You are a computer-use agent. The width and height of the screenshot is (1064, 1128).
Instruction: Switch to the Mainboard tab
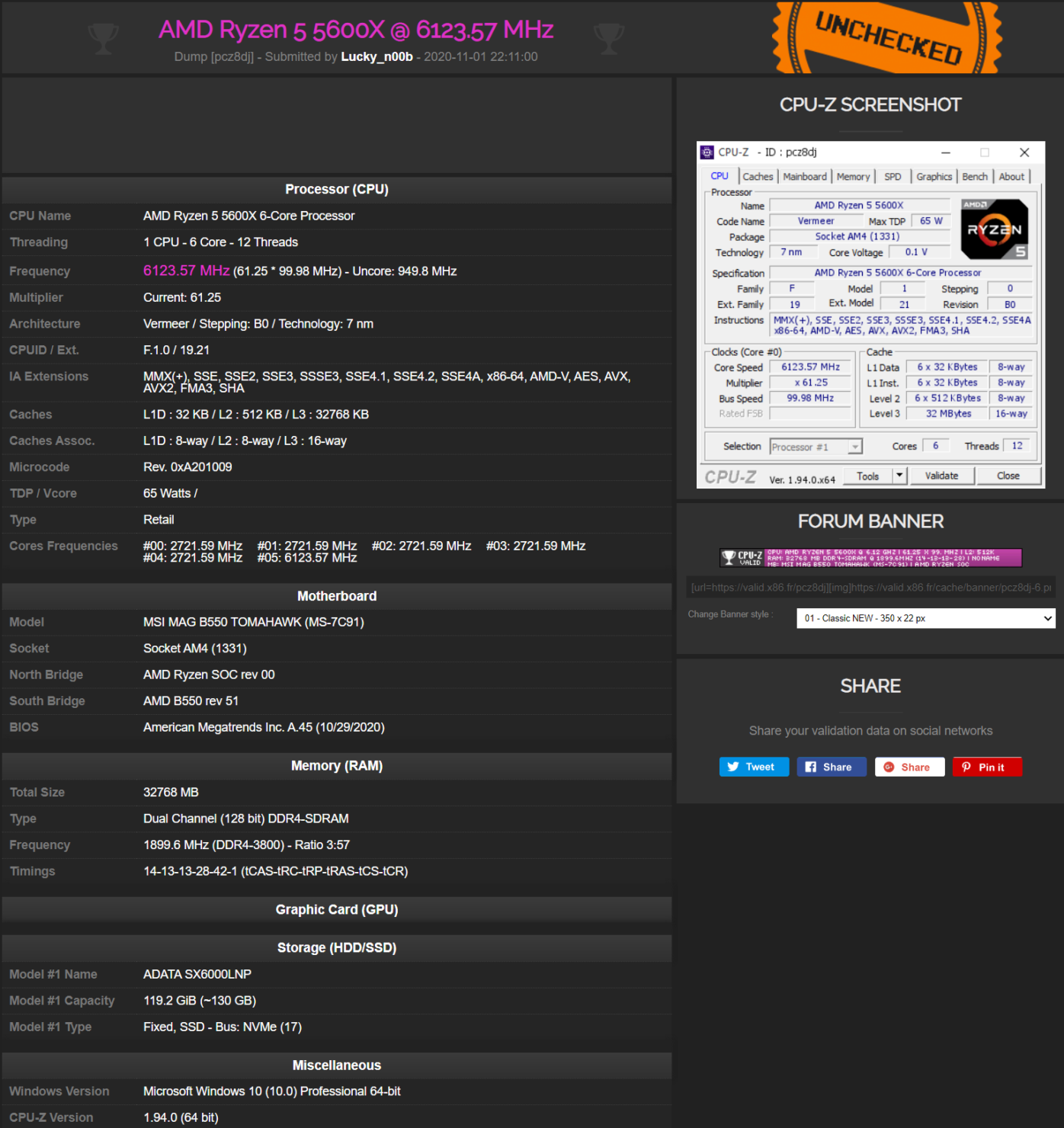[805, 177]
